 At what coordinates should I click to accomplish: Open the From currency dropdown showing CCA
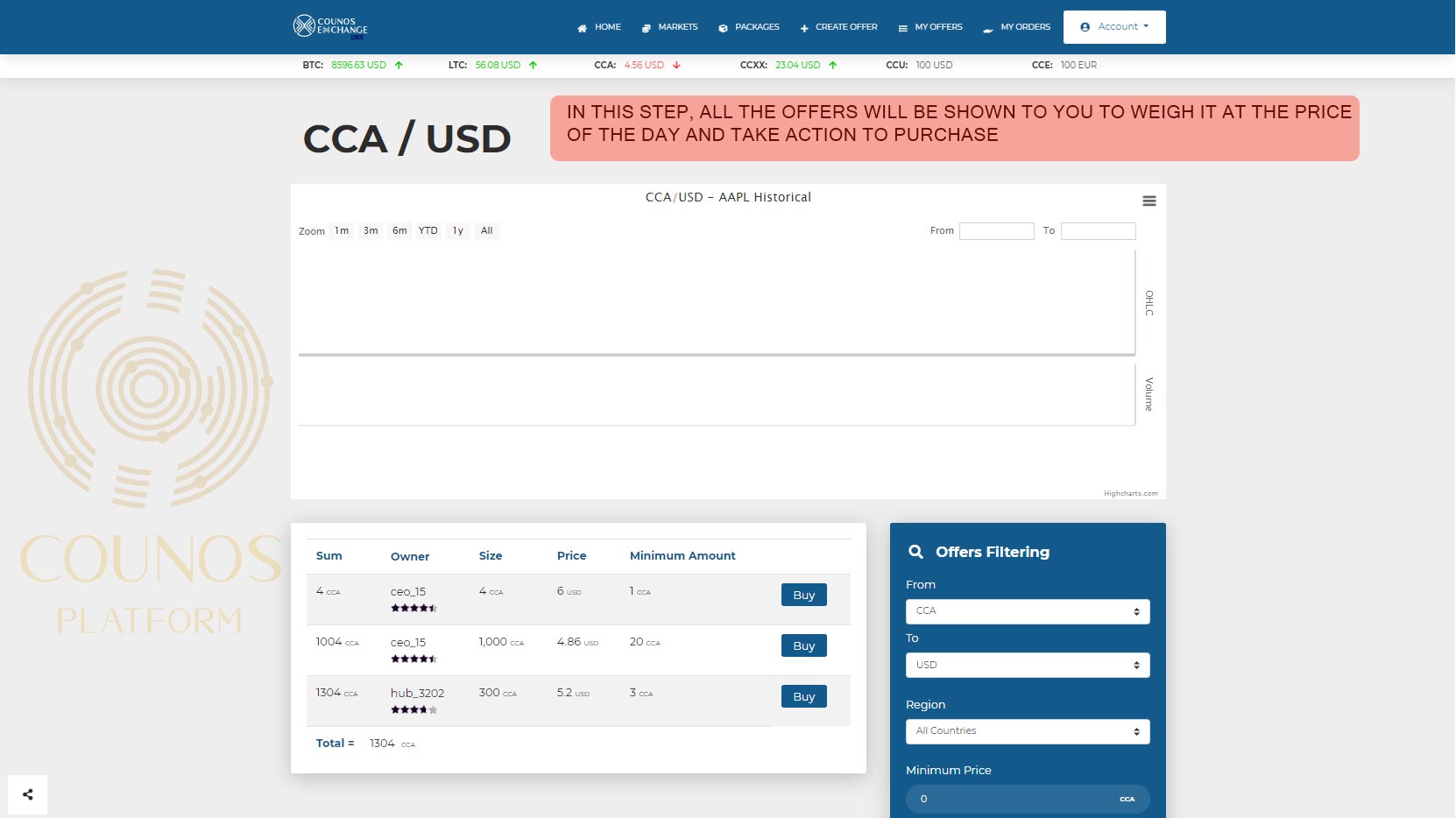pos(1028,611)
